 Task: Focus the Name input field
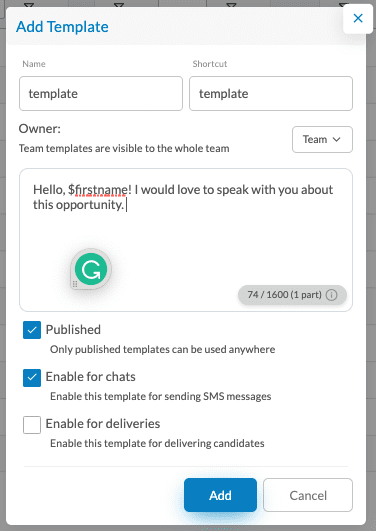[101, 93]
